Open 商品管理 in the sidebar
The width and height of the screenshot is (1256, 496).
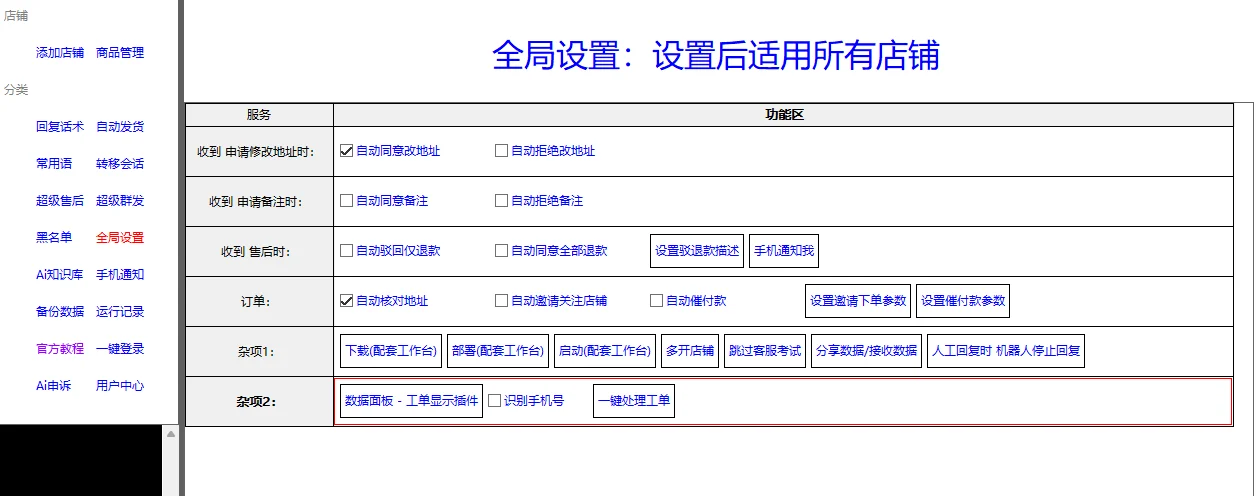120,53
